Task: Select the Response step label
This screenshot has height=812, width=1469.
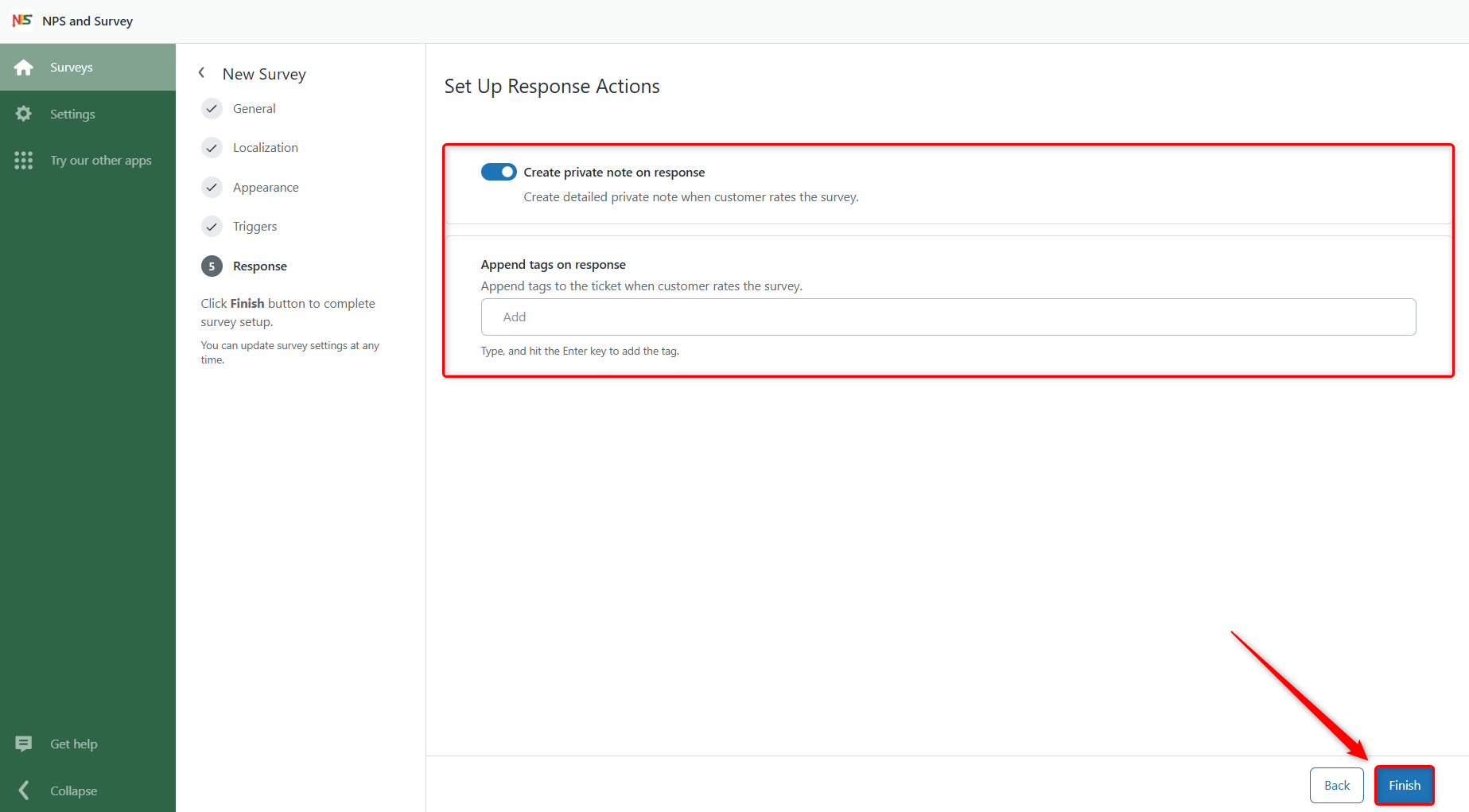Action: 260,266
